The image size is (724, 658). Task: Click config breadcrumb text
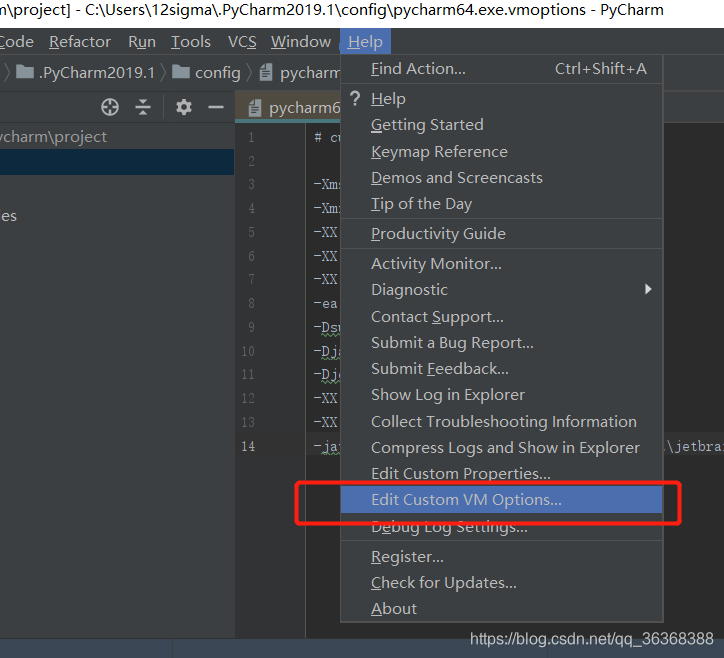218,72
